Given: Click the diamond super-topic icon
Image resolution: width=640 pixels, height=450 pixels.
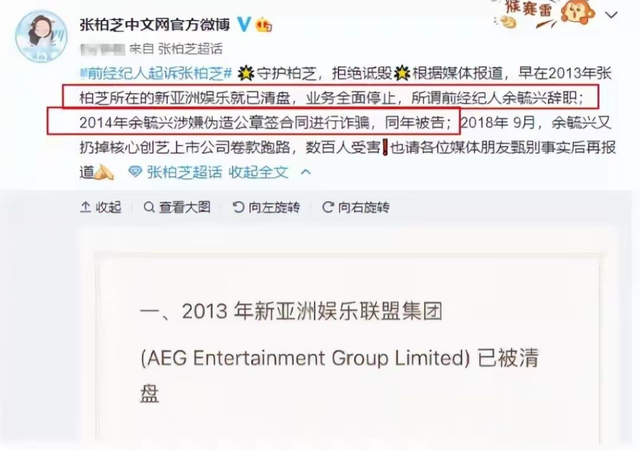Looking at the screenshot, I should pos(135,172).
